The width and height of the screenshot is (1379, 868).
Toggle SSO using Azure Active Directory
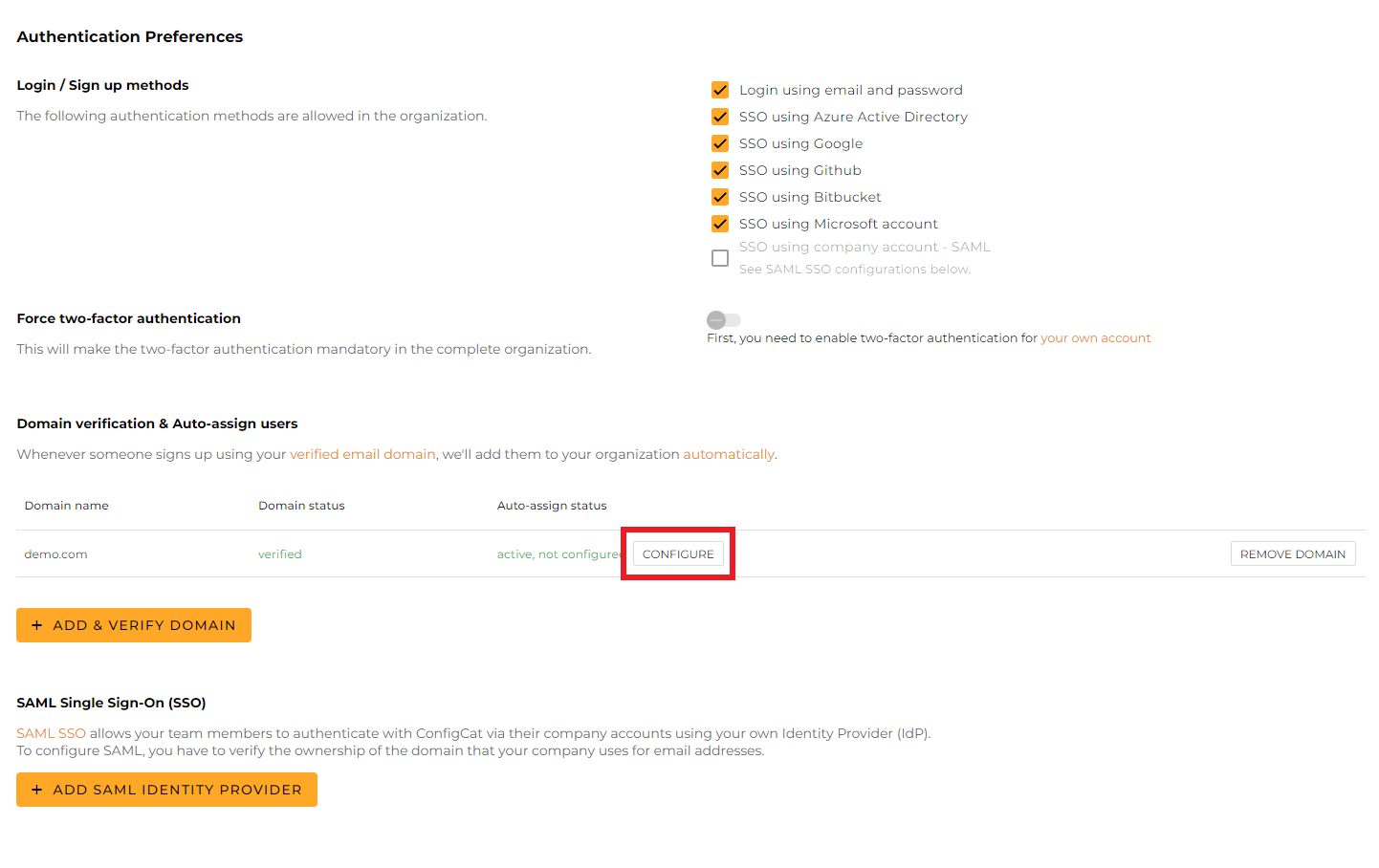[x=720, y=117]
